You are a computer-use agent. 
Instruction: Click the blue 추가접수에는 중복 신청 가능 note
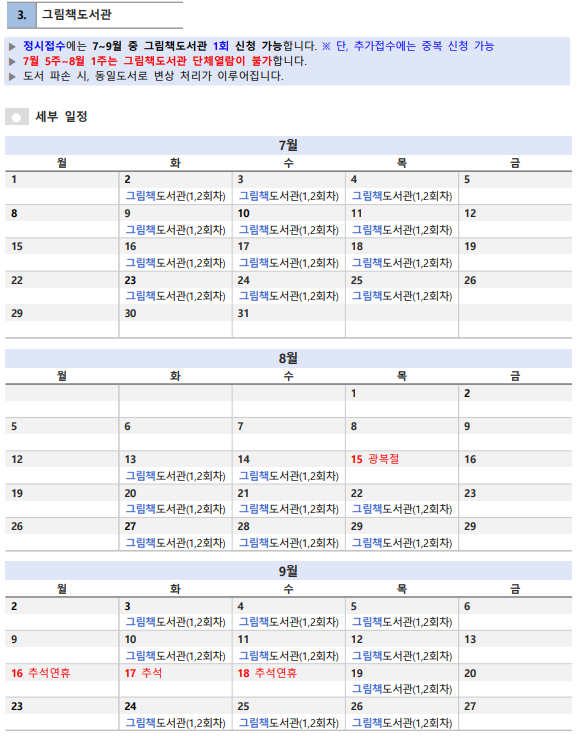[424, 46]
